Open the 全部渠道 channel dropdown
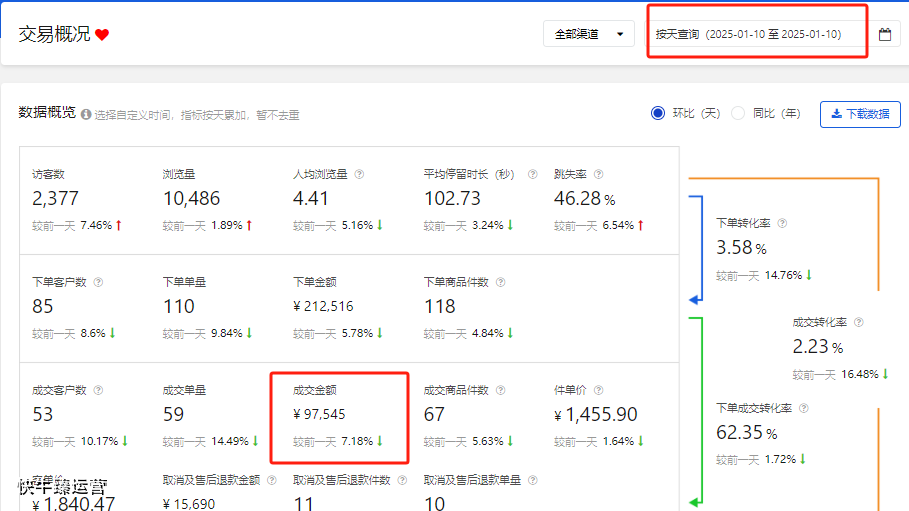Viewport: 909px width, 511px height. click(x=589, y=34)
